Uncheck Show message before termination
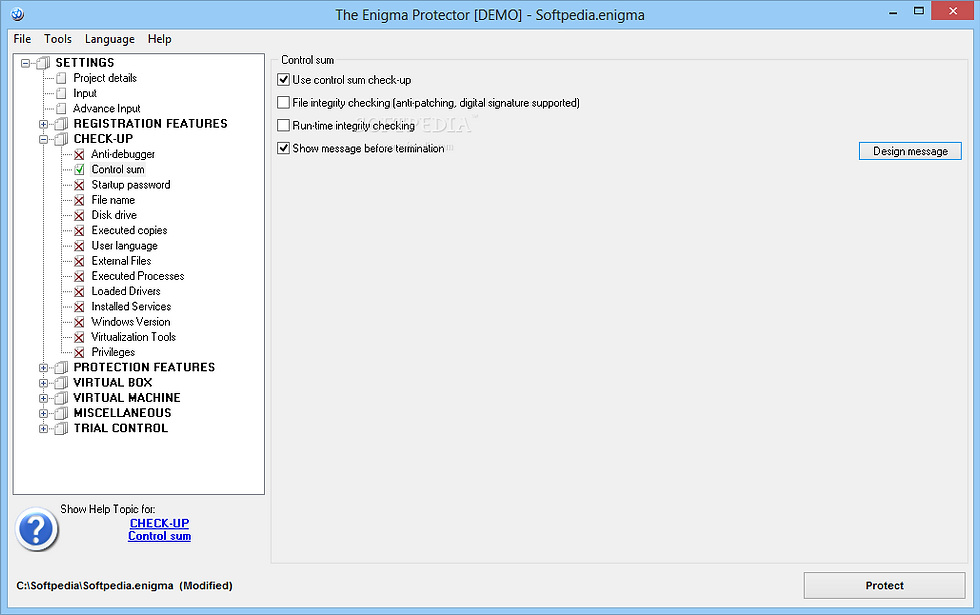This screenshot has height=615, width=980. [284, 148]
